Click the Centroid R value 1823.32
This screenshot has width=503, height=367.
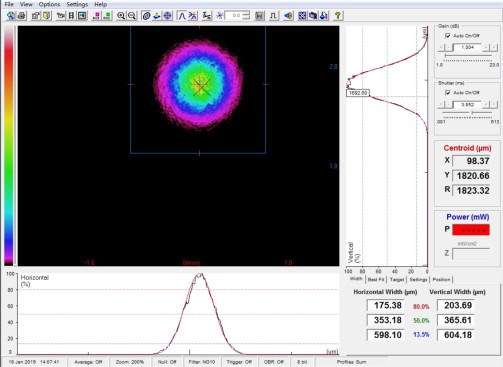[x=471, y=191]
